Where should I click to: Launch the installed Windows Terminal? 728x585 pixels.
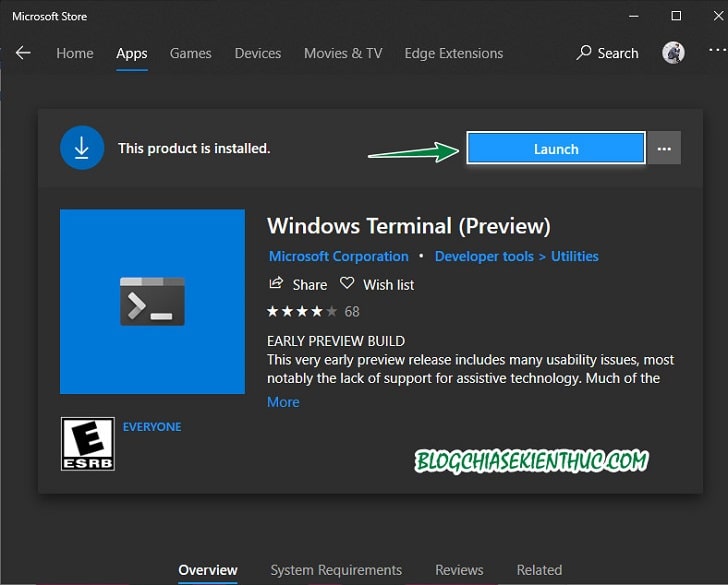tap(556, 149)
